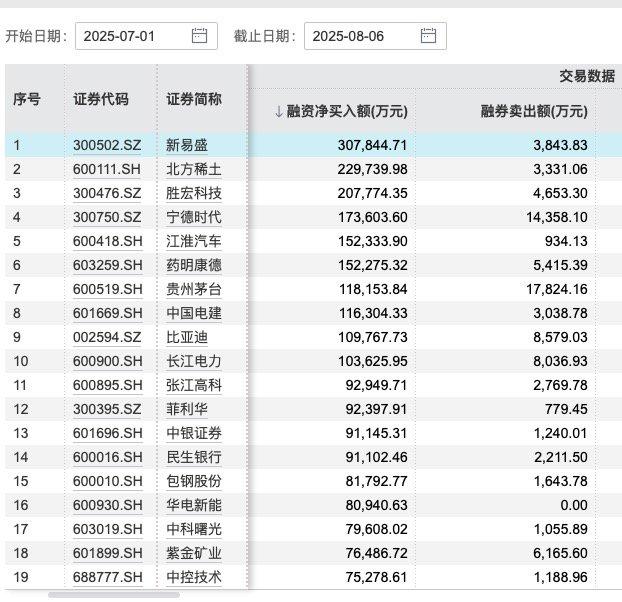Open the 江淮汽车 stock name link
The image size is (622, 602).
coord(194,241)
